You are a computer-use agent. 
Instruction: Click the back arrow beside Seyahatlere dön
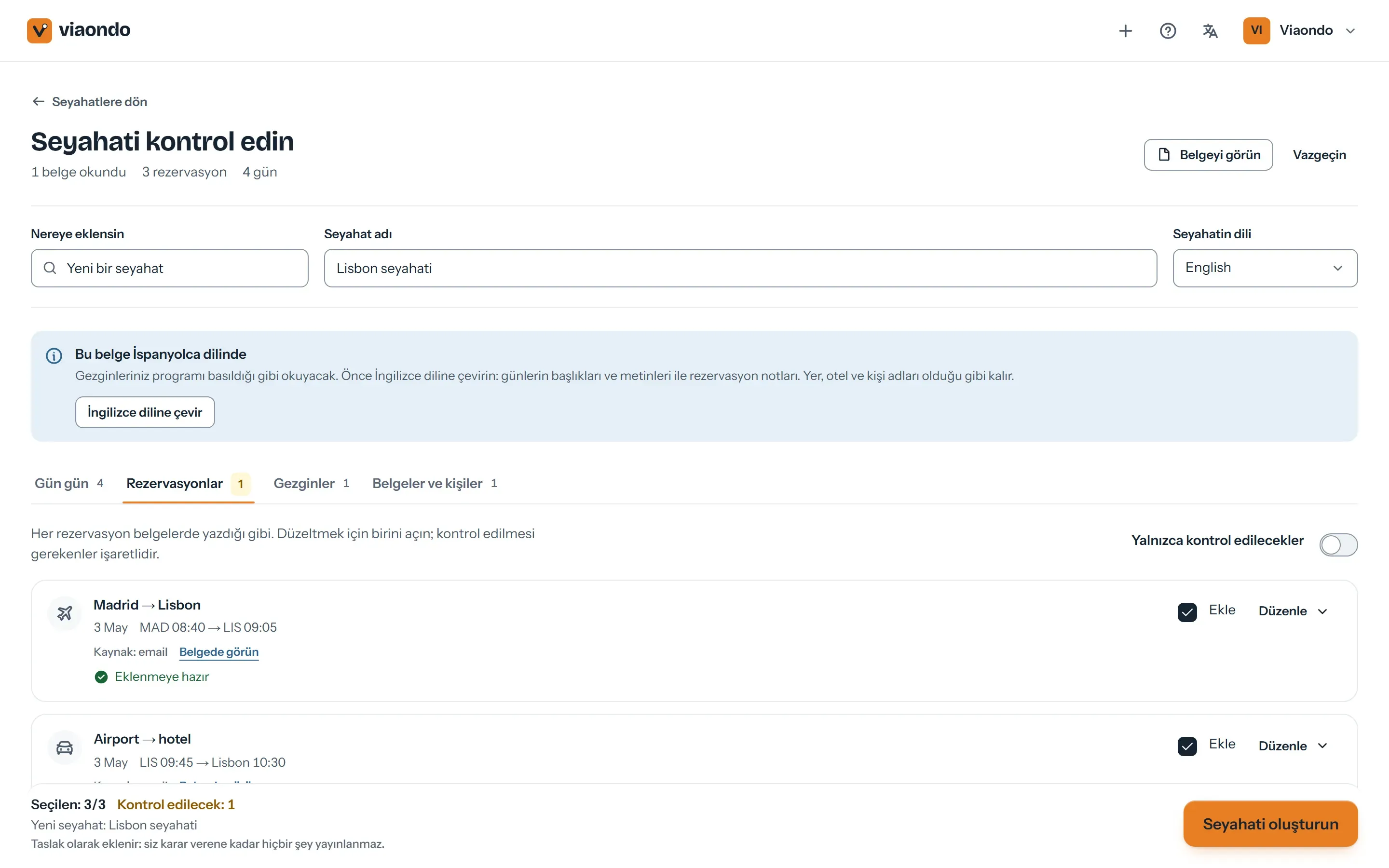point(39,102)
